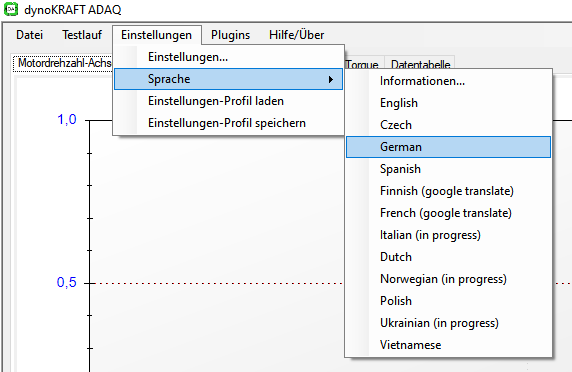Screen dimensions: 572x372
Task: Switch to the Motordrehzahl-Achs tab
Action: pos(63,63)
